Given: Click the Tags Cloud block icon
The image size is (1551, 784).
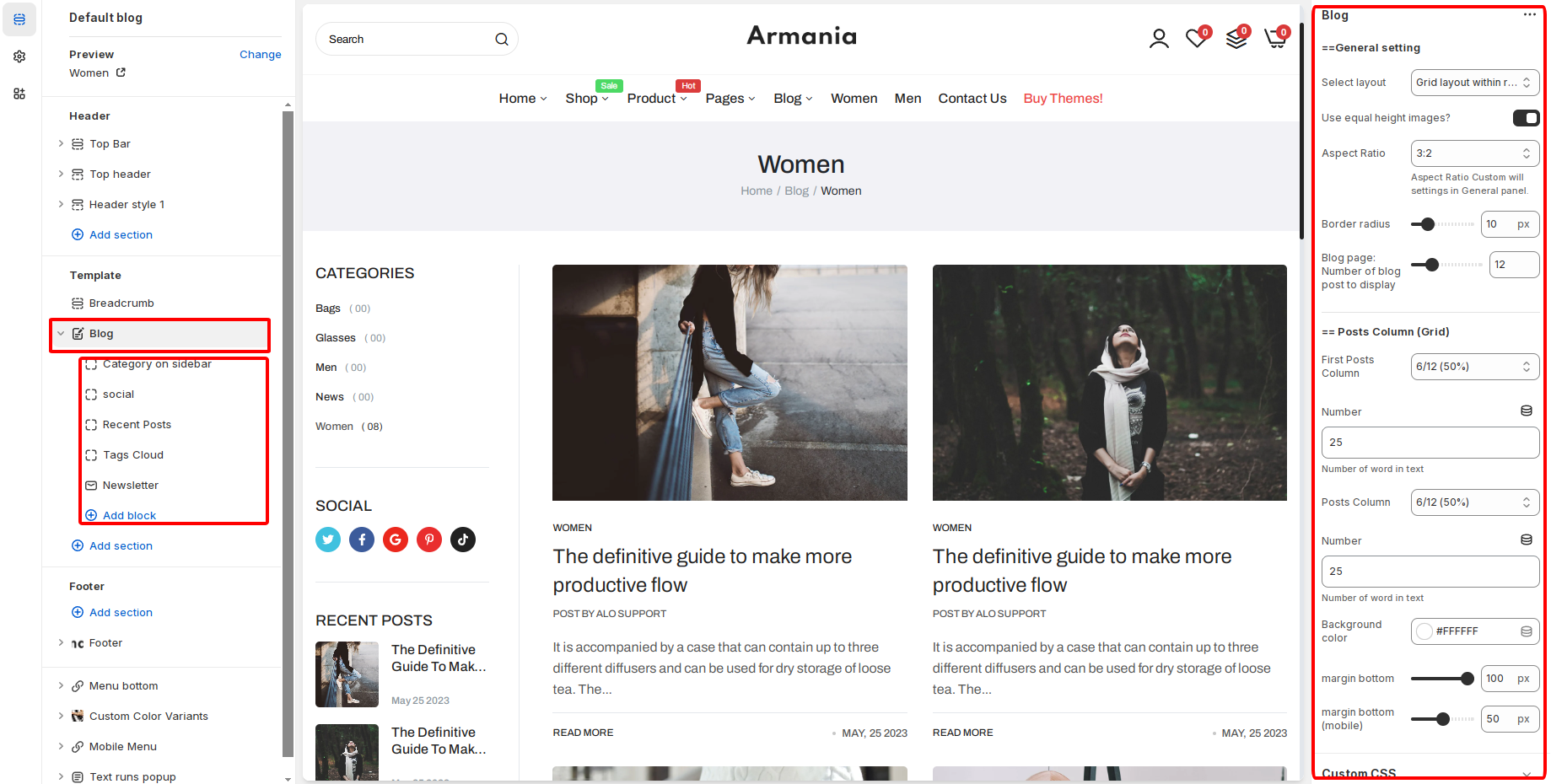Looking at the screenshot, I should [91, 455].
